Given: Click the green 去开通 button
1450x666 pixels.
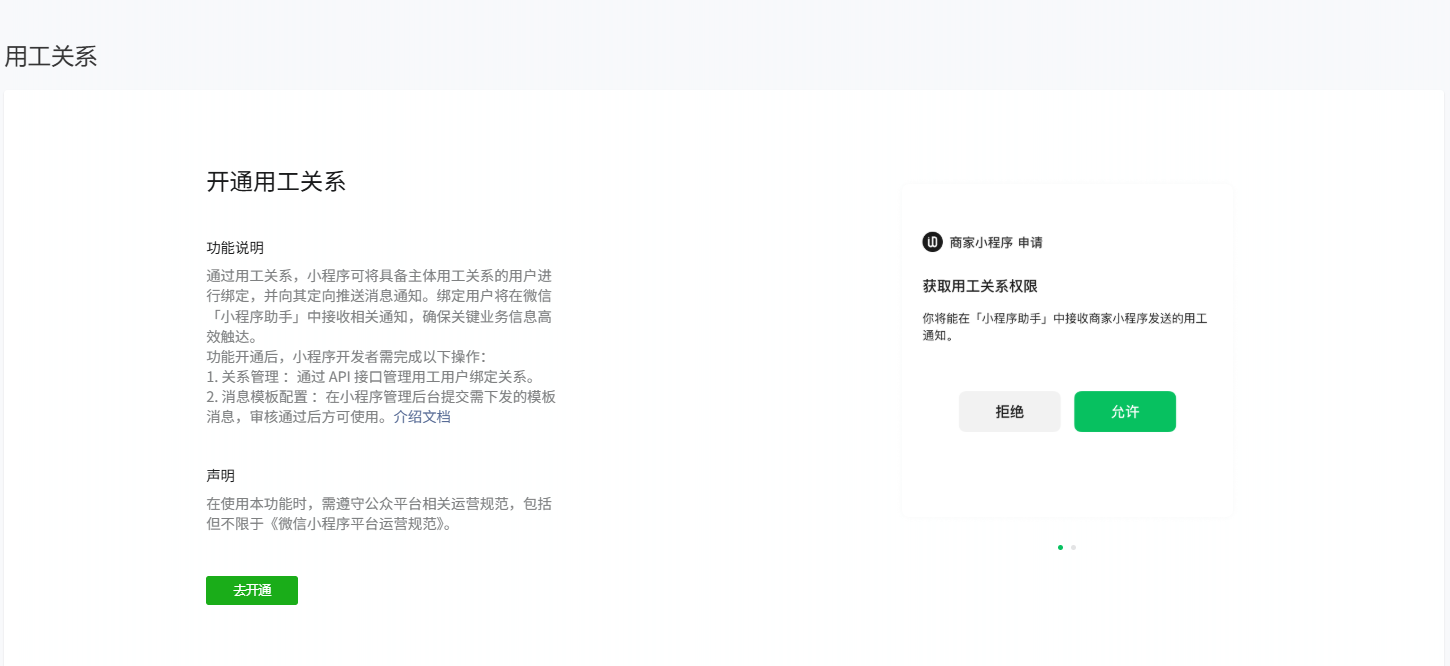Looking at the screenshot, I should (x=252, y=590).
